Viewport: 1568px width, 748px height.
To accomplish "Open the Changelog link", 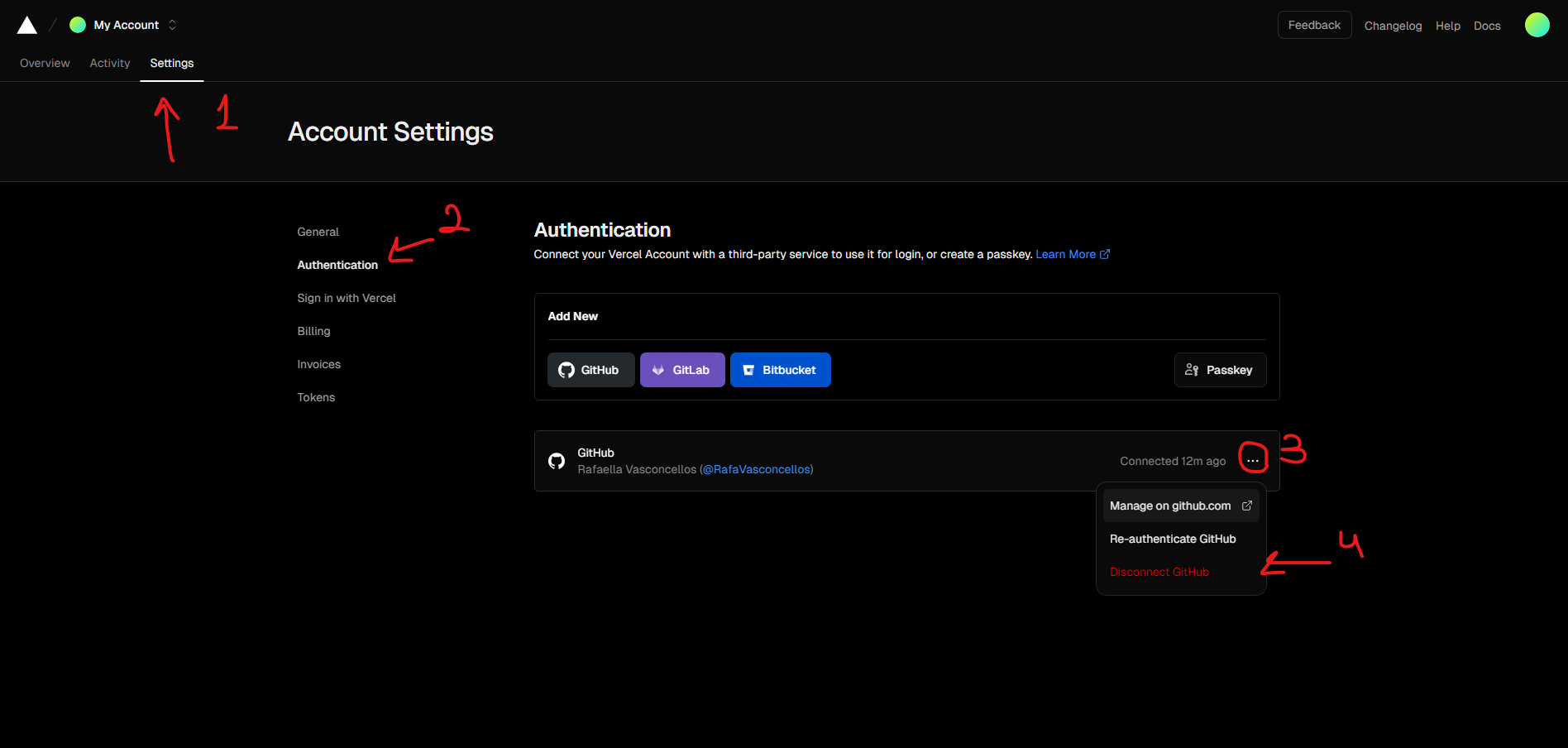I will 1393,26.
